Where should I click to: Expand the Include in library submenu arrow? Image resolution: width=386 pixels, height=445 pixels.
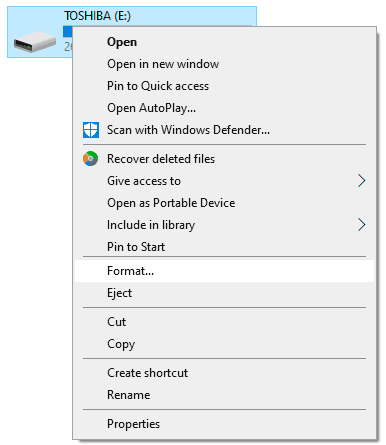[x=361, y=225]
